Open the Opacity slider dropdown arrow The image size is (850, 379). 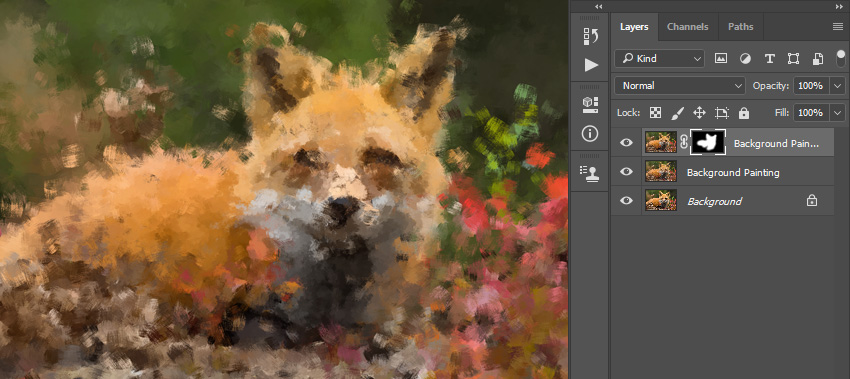click(838, 86)
